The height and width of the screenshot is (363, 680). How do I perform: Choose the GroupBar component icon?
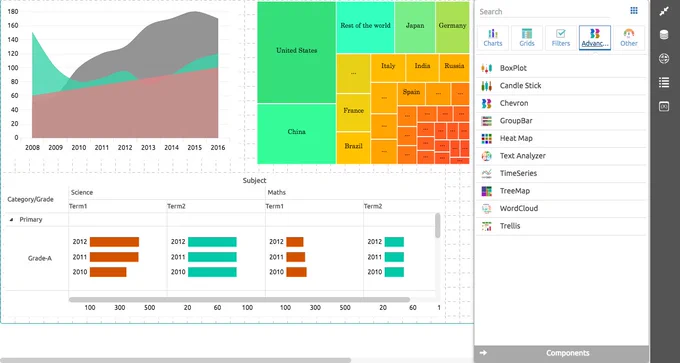(487, 121)
